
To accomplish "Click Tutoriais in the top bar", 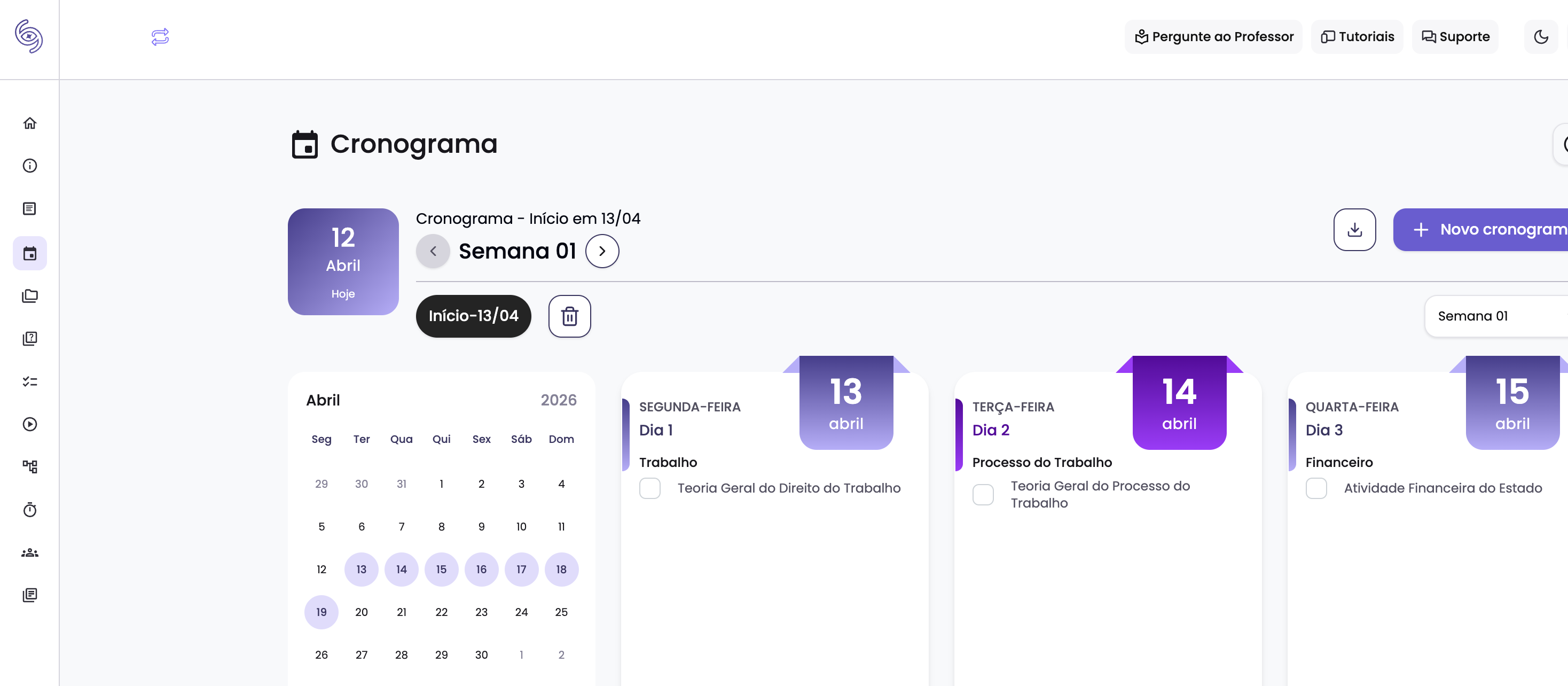I will (1357, 36).
